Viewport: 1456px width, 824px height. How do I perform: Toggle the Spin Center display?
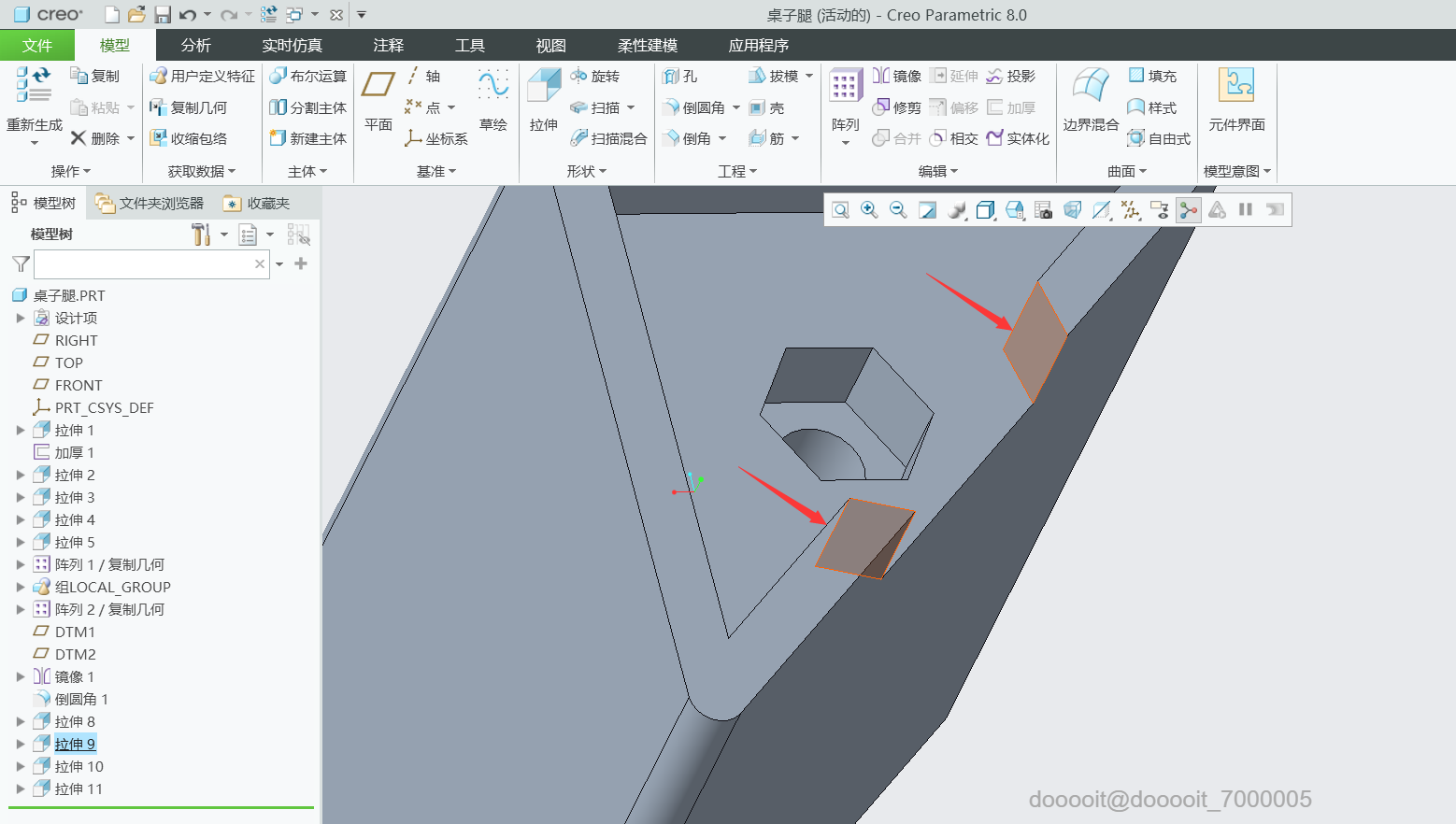click(1189, 210)
